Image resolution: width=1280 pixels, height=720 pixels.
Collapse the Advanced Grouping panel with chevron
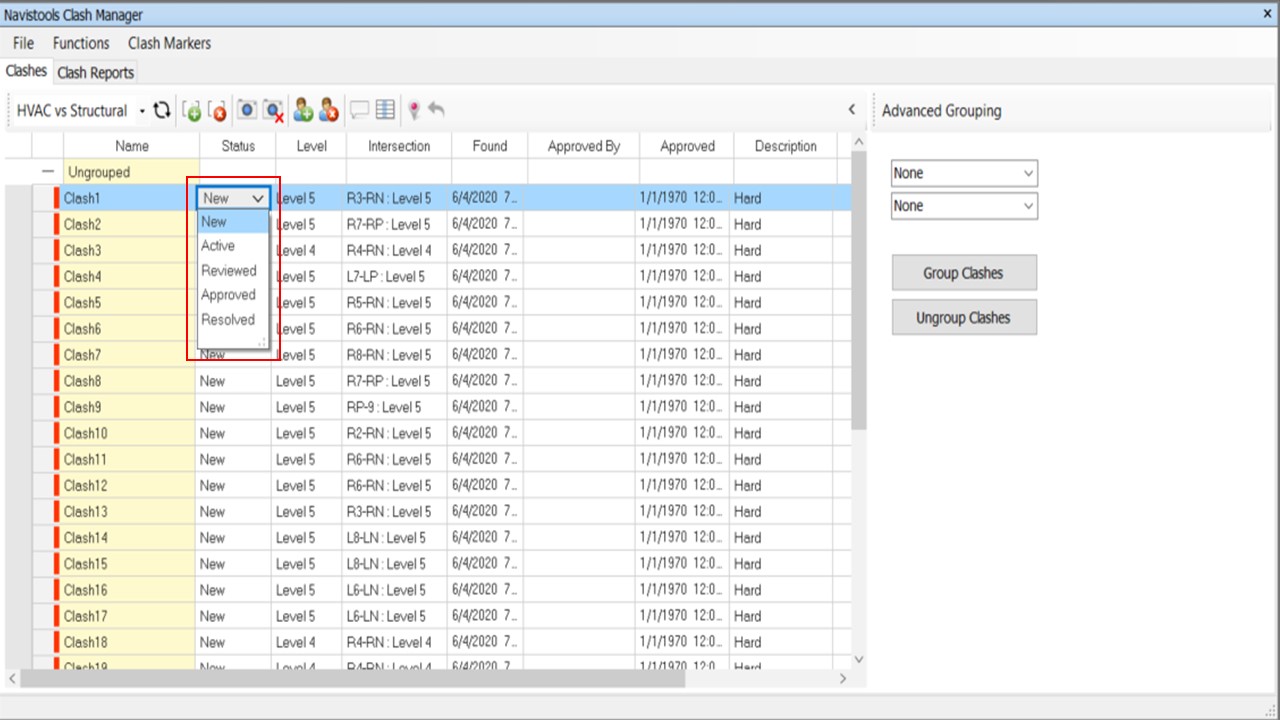coord(852,110)
